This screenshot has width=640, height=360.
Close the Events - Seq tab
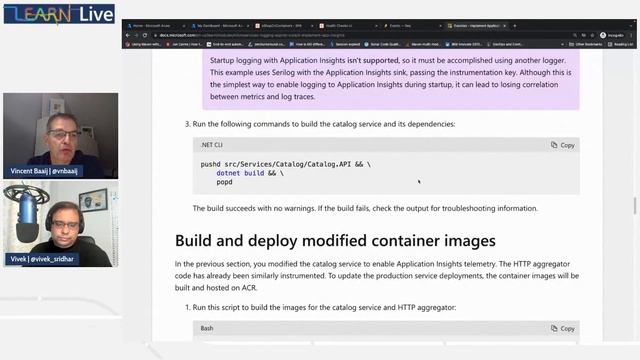440,26
